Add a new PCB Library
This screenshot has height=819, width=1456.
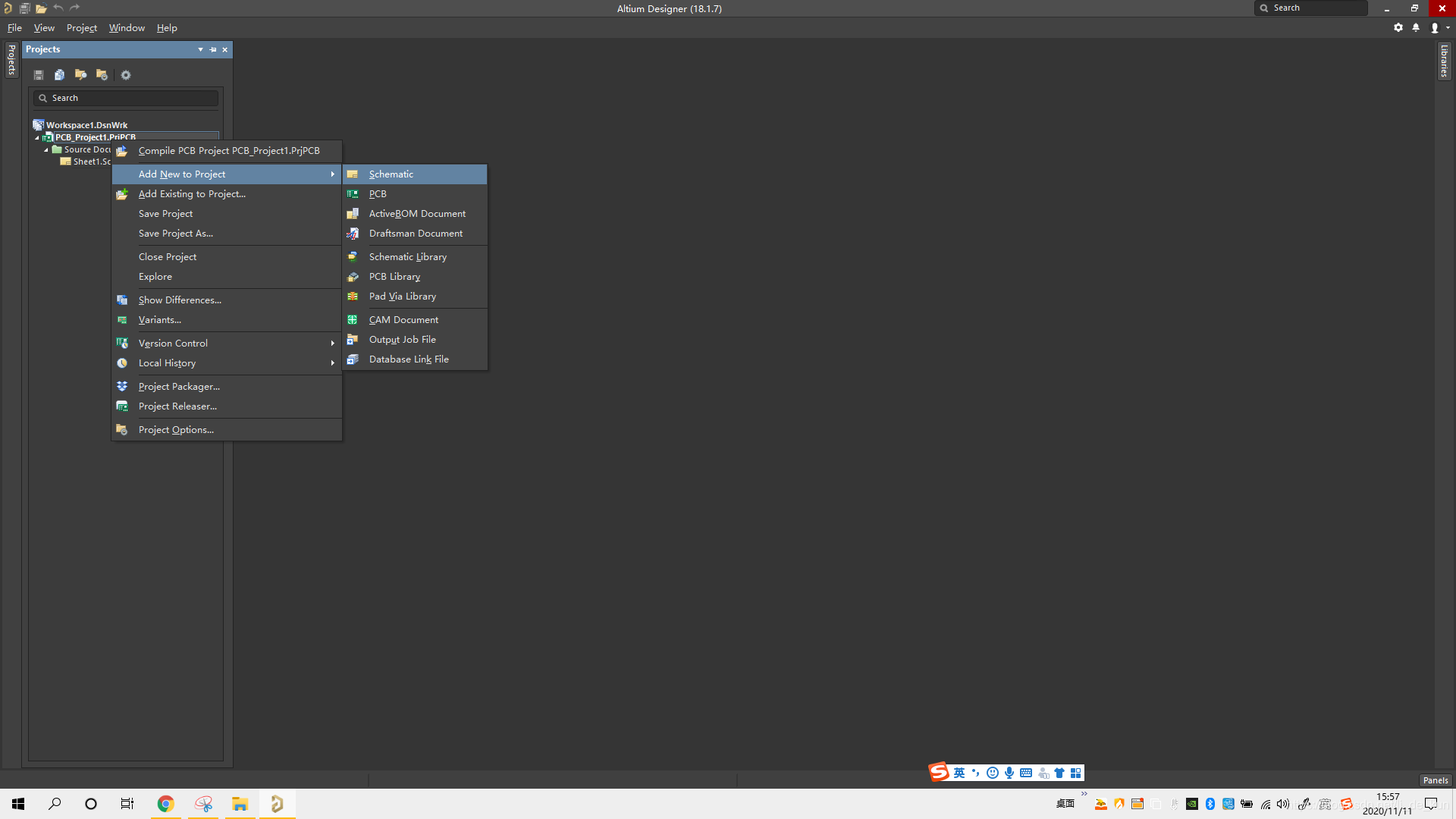pos(415,277)
